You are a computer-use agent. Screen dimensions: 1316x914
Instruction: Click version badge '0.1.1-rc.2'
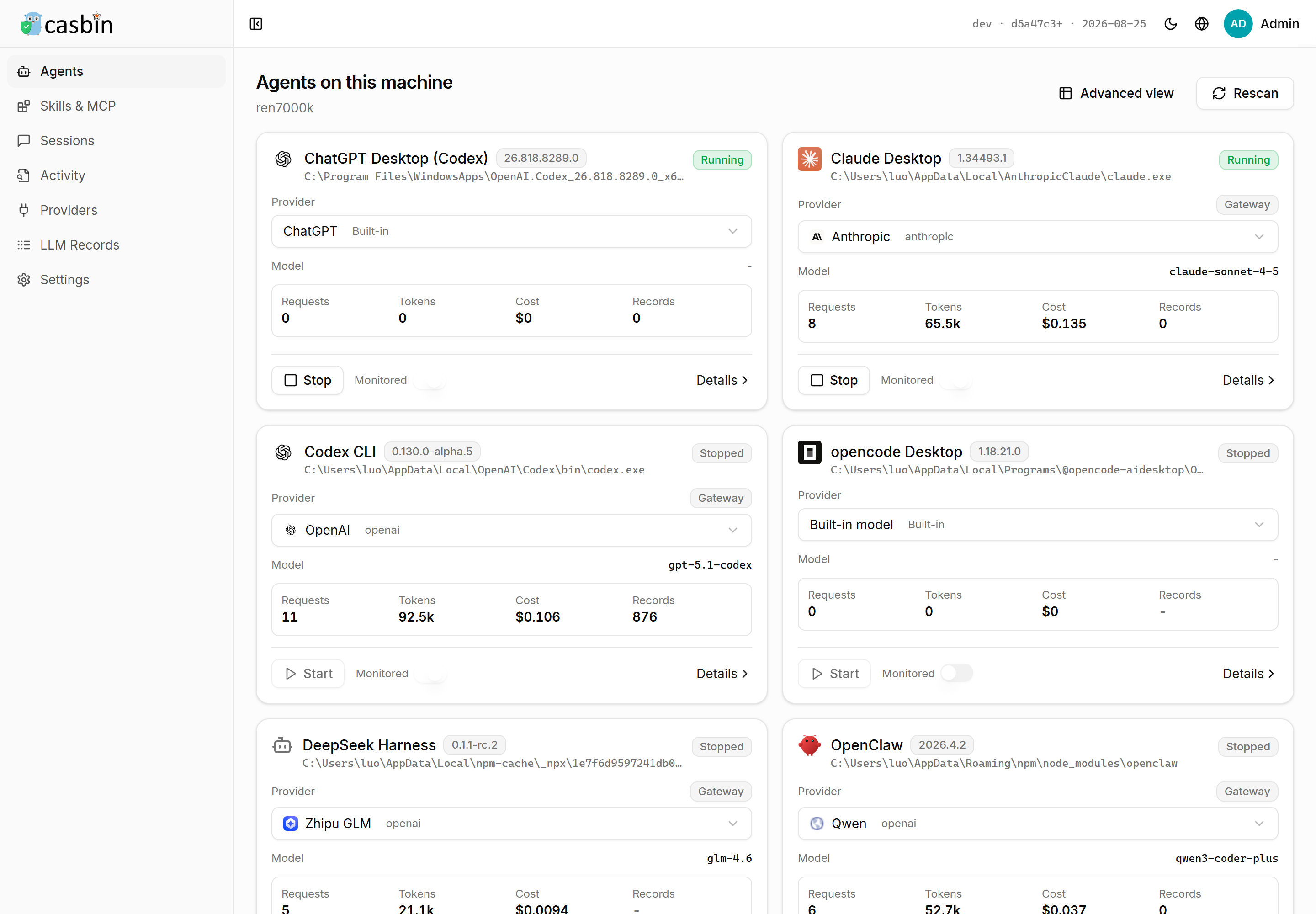click(x=475, y=744)
